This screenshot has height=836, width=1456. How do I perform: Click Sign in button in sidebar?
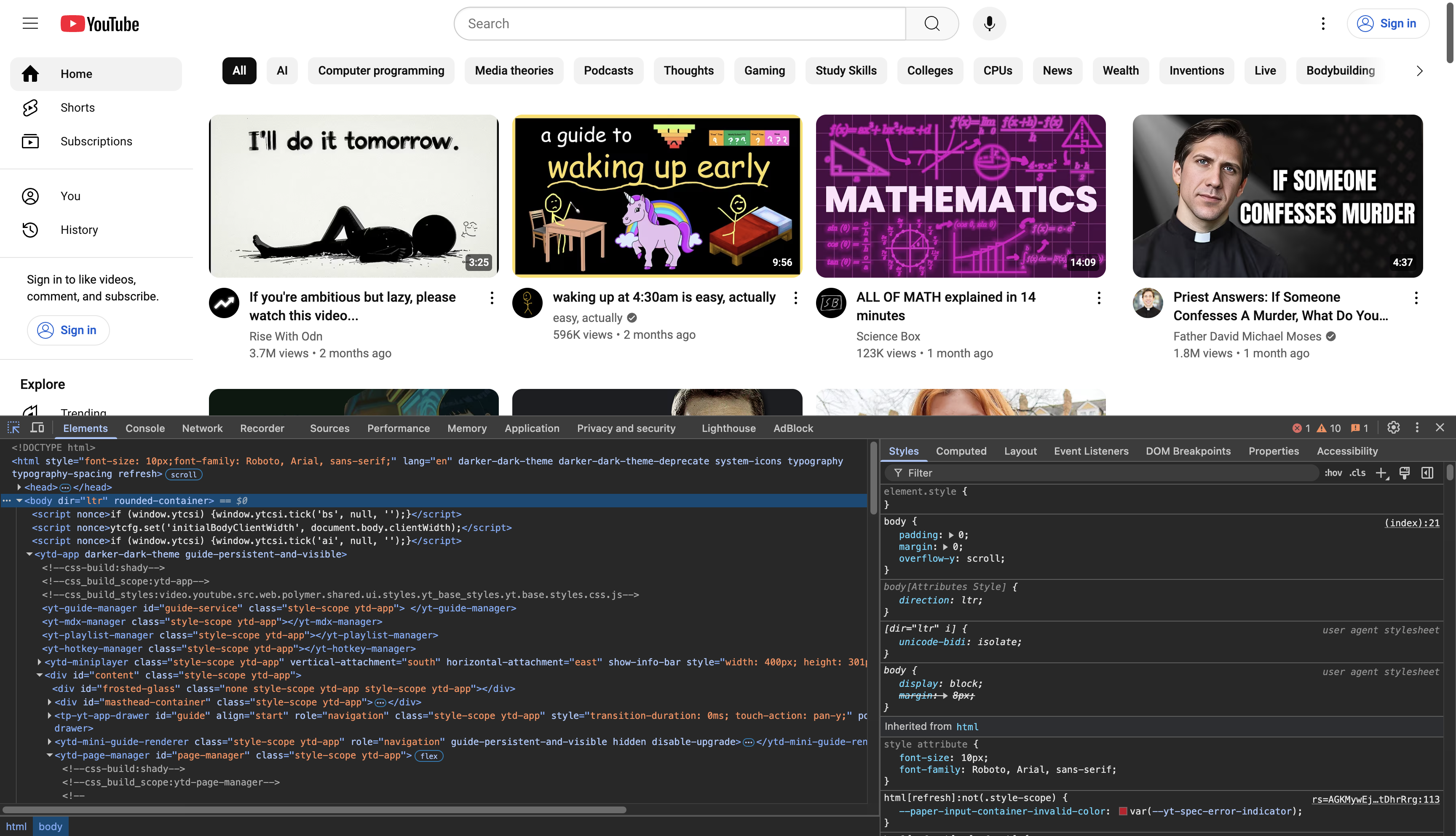point(68,330)
